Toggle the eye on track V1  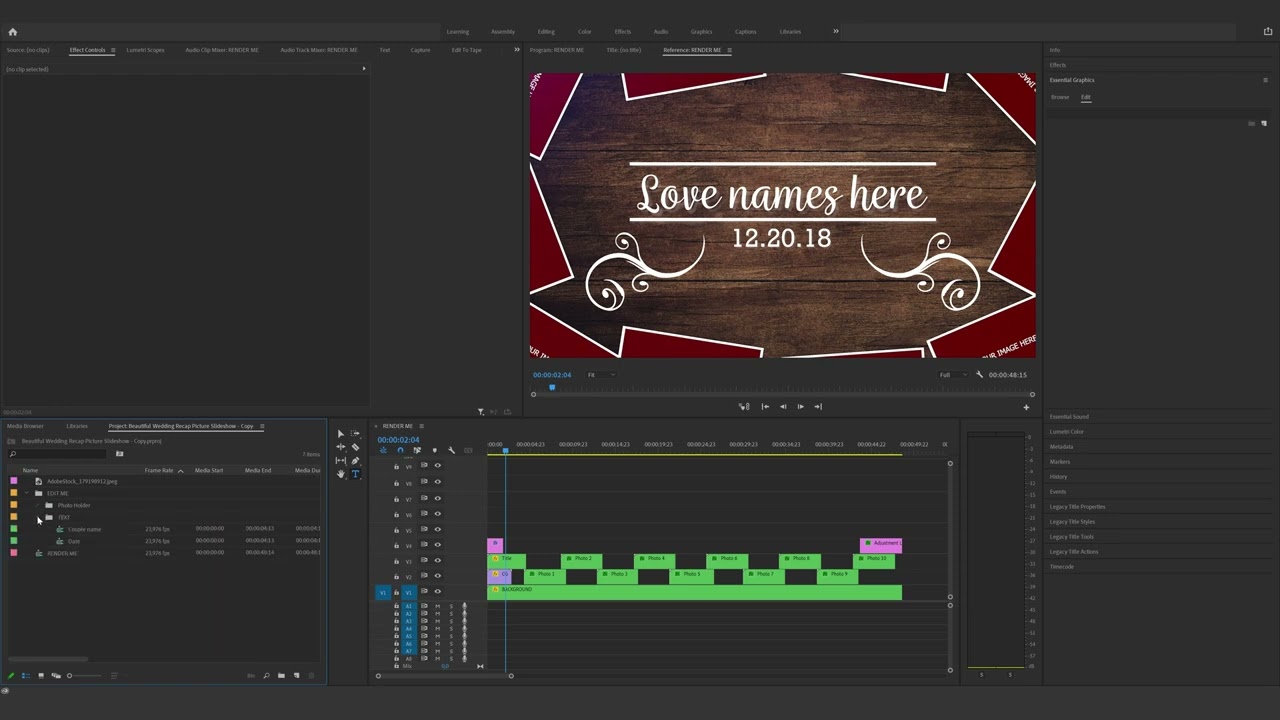(x=437, y=592)
